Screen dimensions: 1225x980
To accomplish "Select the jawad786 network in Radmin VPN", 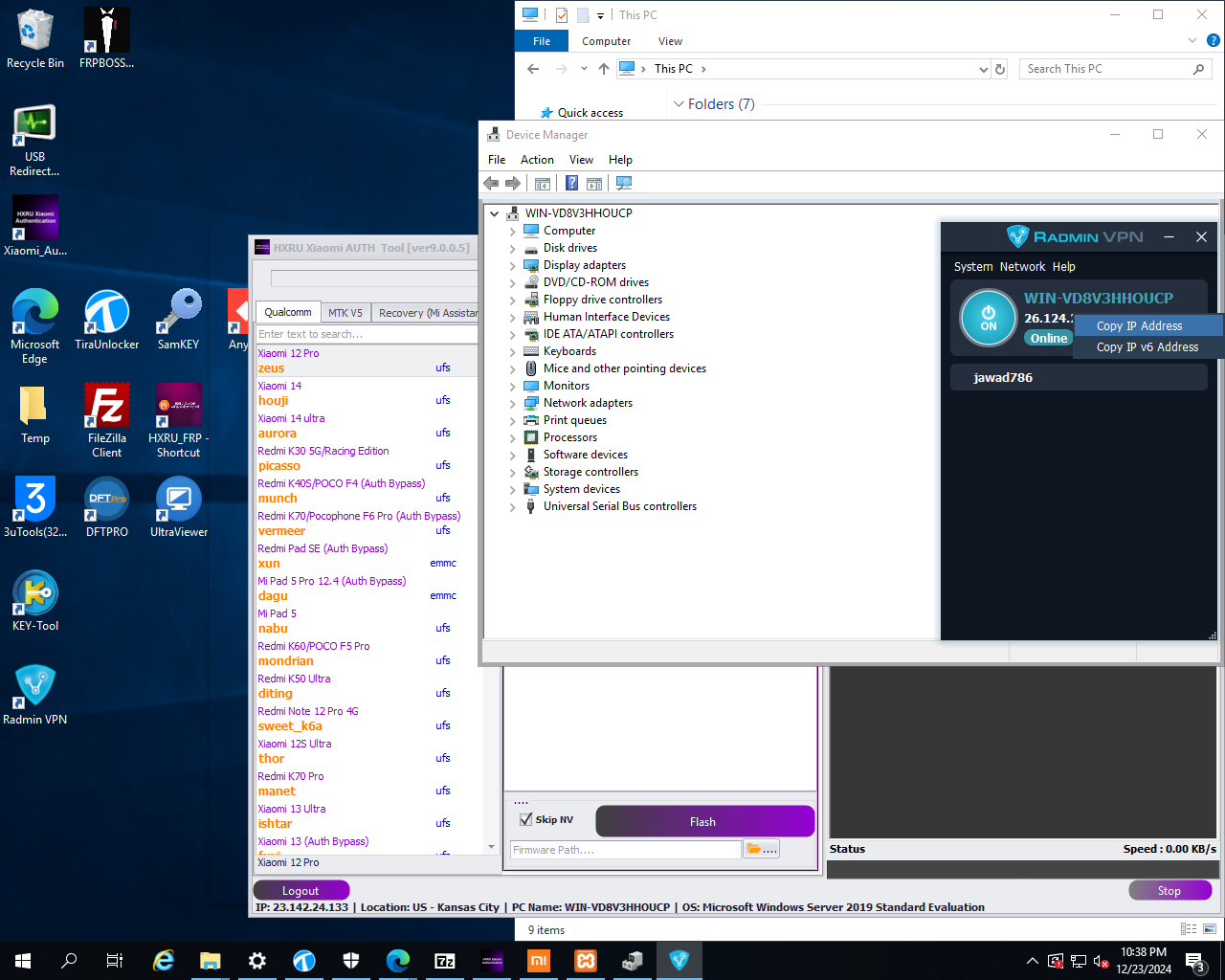I will (x=1079, y=377).
